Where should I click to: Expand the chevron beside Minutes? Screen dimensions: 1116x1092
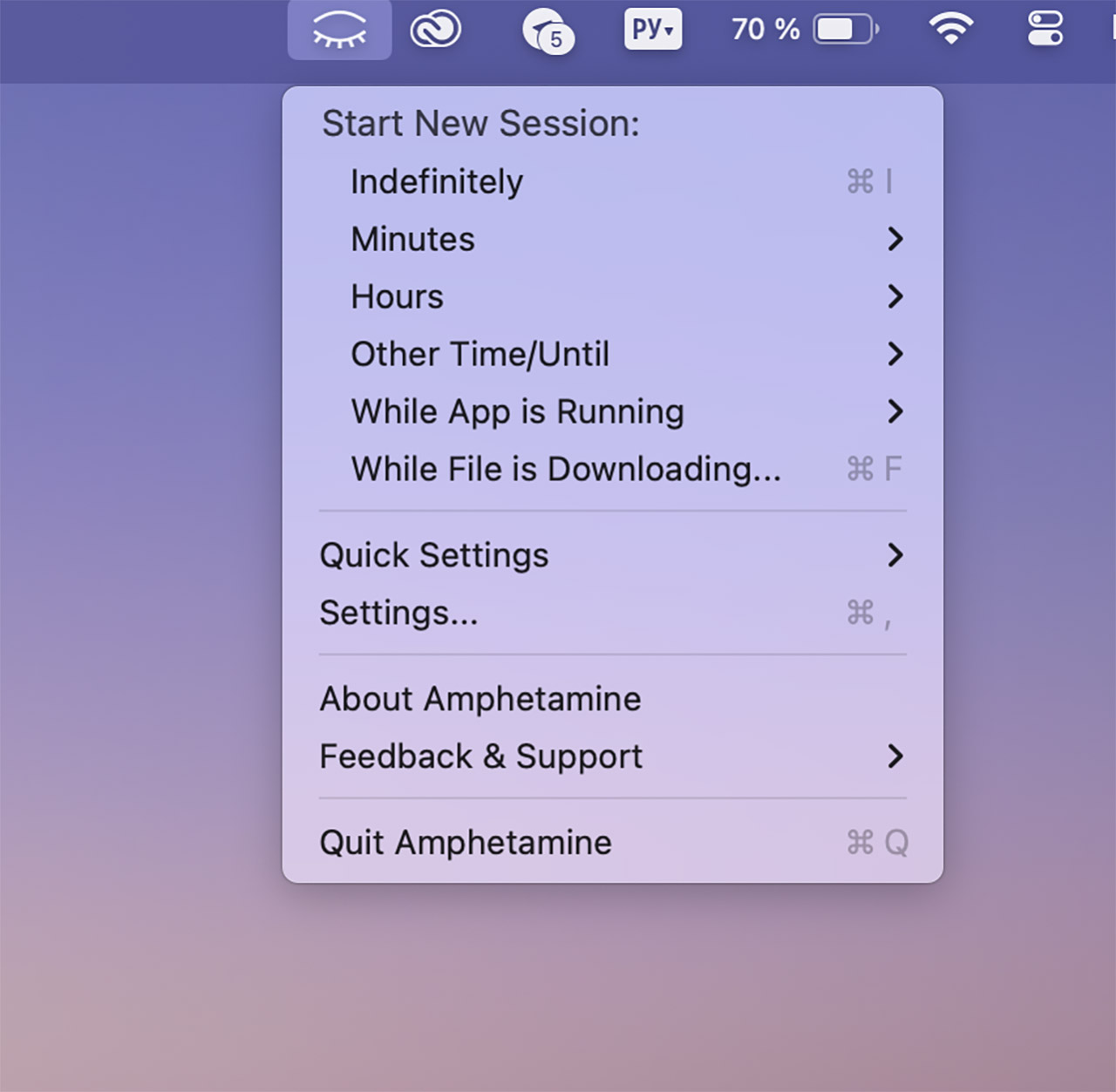click(x=895, y=239)
